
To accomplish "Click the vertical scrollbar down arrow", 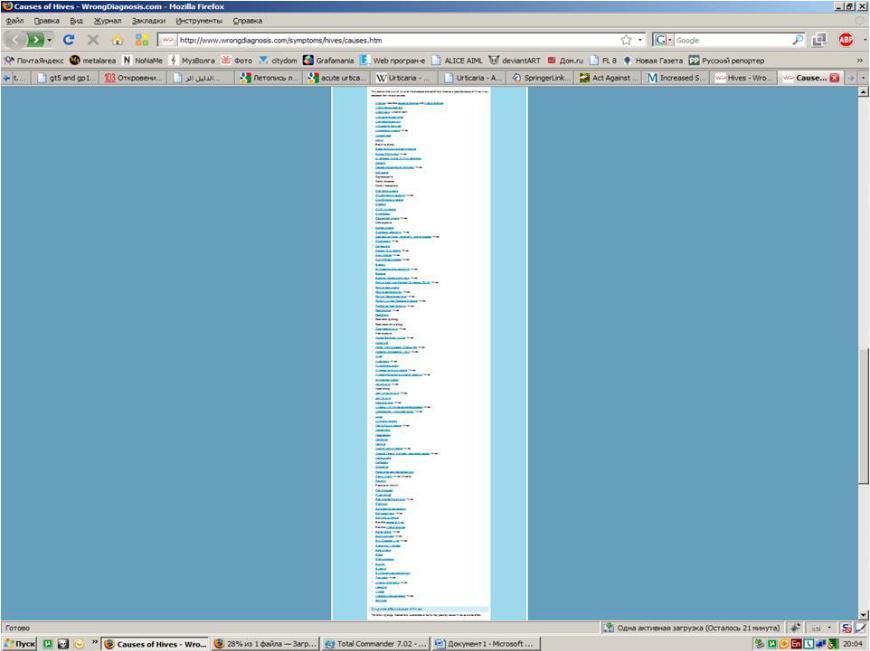I will pyautogui.click(x=863, y=614).
